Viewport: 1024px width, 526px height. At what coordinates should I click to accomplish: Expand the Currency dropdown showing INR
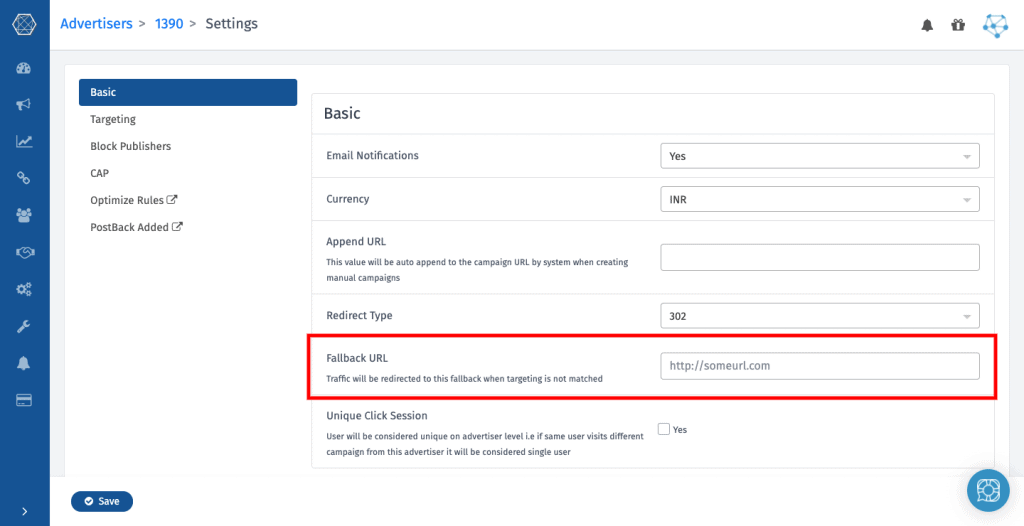(x=819, y=199)
